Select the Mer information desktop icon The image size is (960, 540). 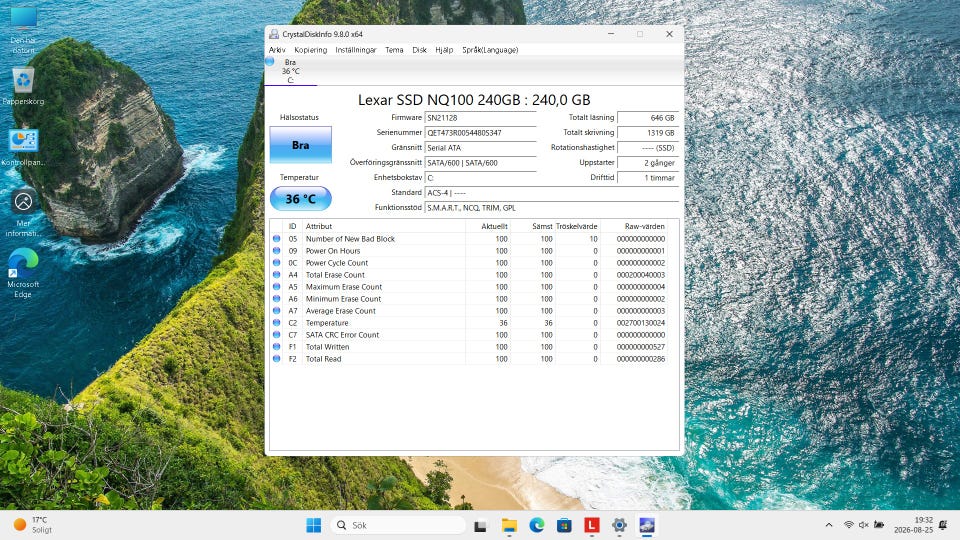coord(23,213)
